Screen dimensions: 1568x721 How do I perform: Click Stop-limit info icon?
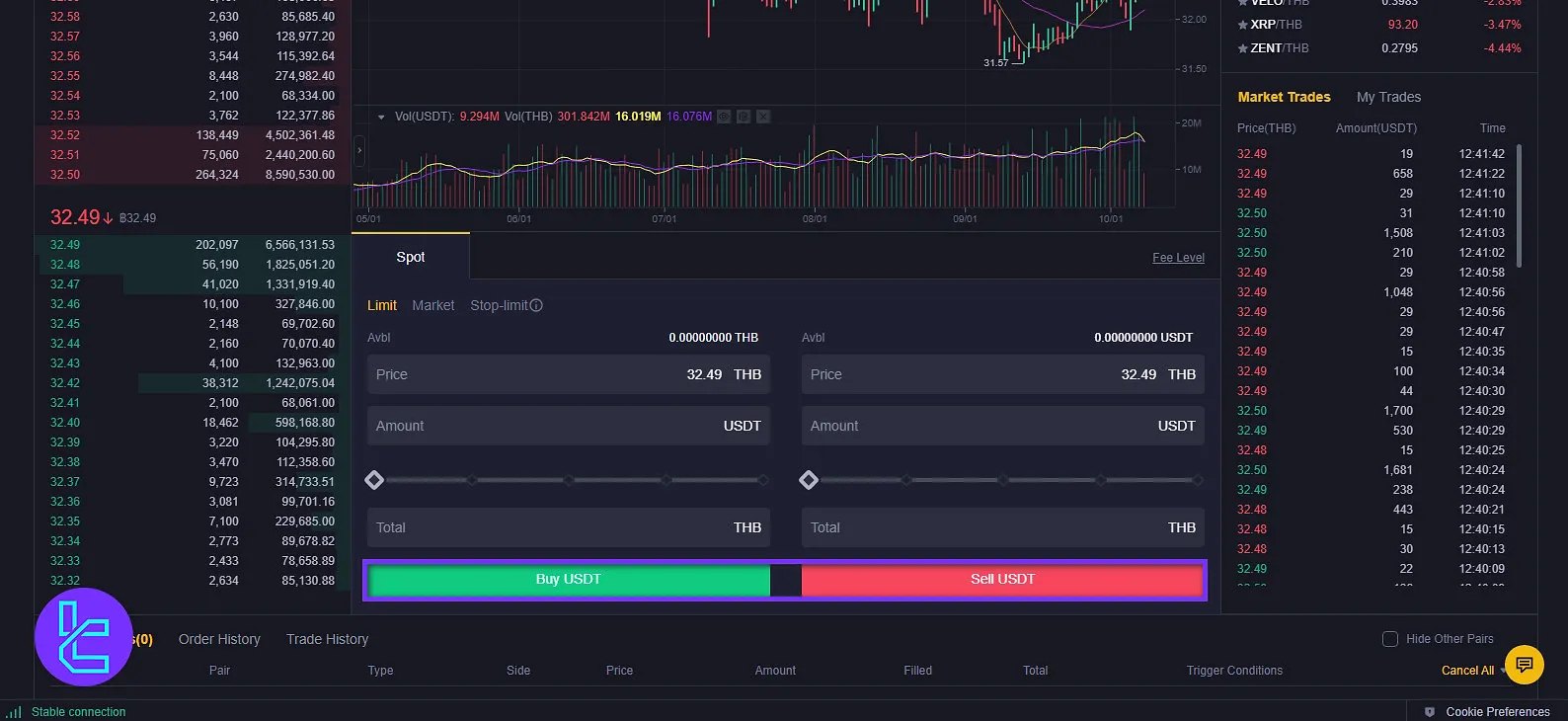point(536,305)
